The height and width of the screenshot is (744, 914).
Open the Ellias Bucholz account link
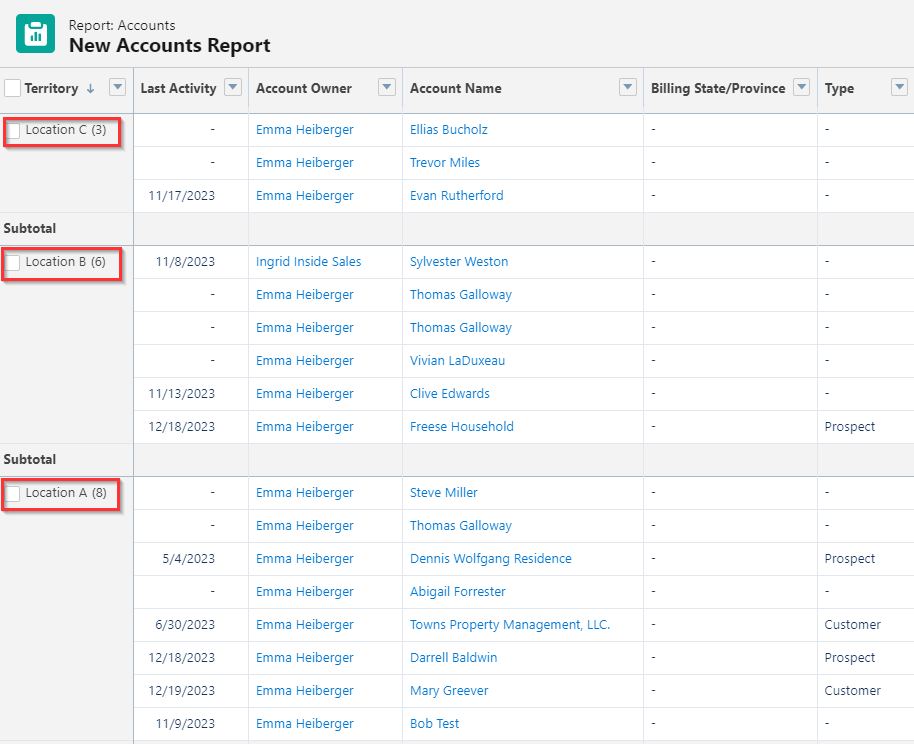(449, 129)
